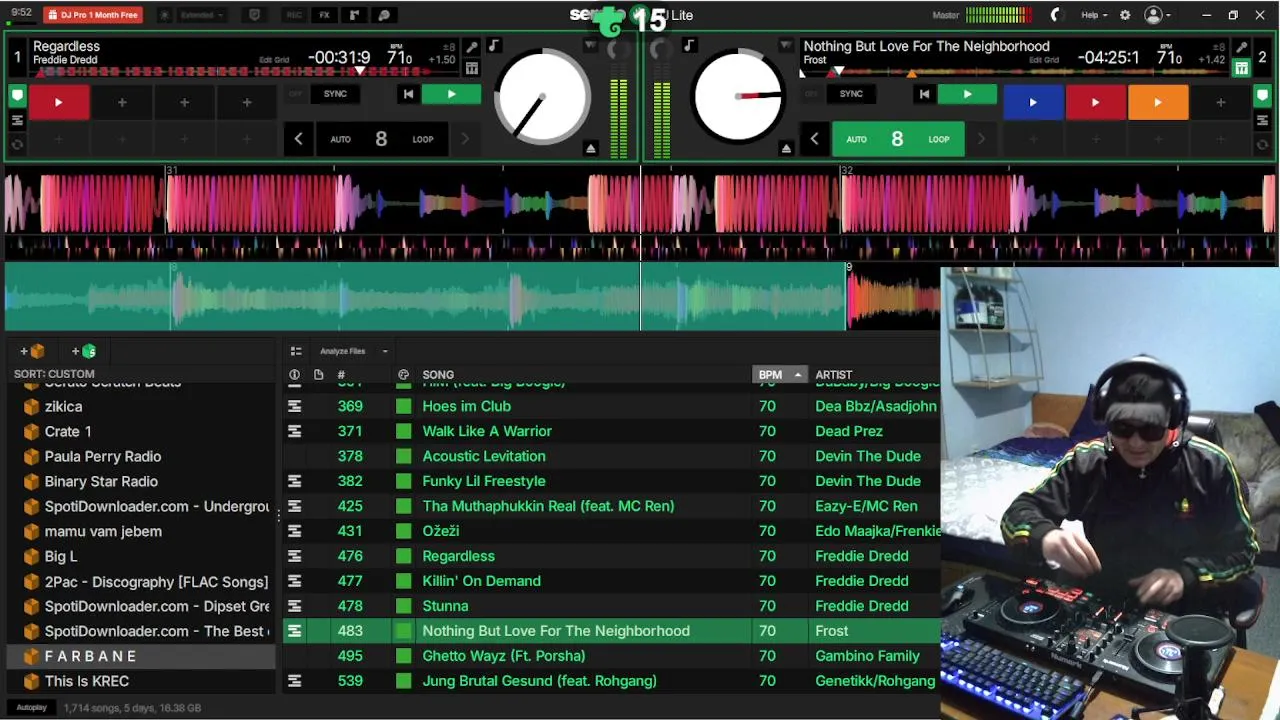
Task: Select the cue points tab on deck 1
Action: 17,96
